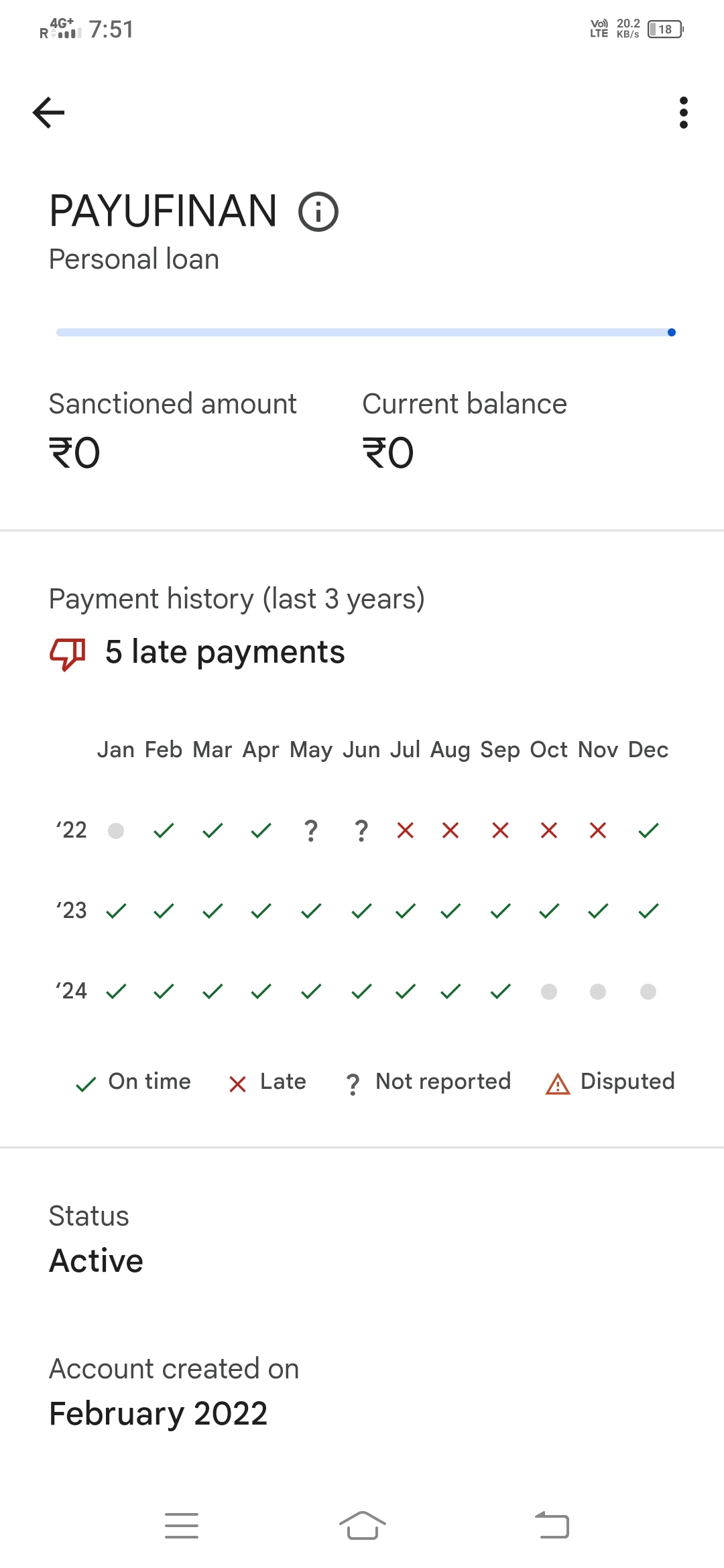
Task: Tap the red thumbs-down late payments icon
Action: click(68, 653)
